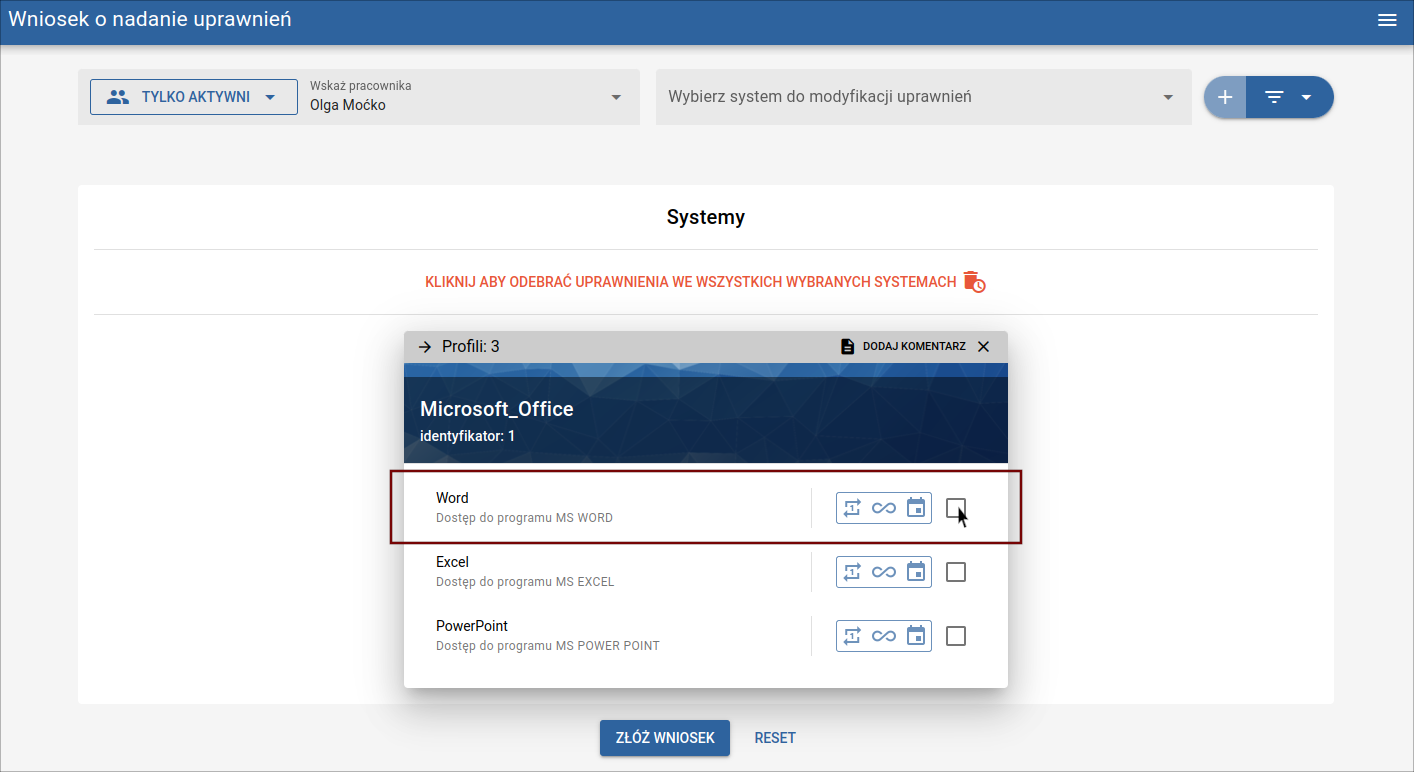The width and height of the screenshot is (1414, 772).
Task: Click the PowerPoint profile name
Action: click(x=472, y=626)
